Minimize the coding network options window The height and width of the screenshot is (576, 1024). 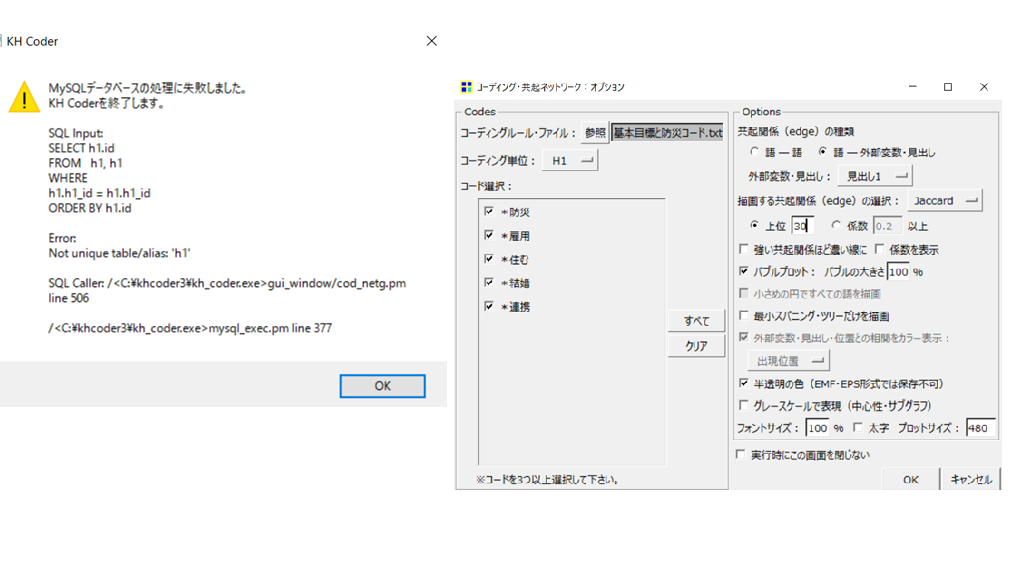pyautogui.click(x=913, y=87)
